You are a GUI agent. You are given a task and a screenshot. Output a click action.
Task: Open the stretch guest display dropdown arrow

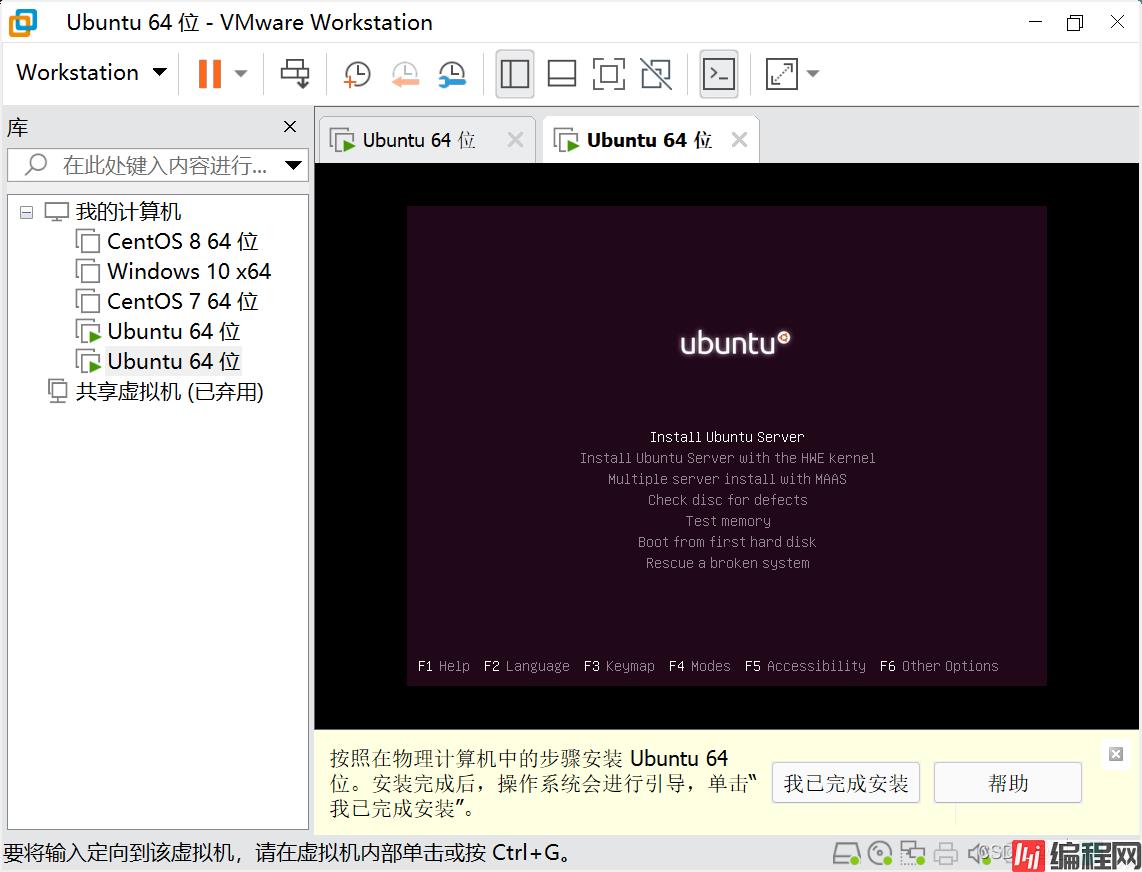click(813, 73)
